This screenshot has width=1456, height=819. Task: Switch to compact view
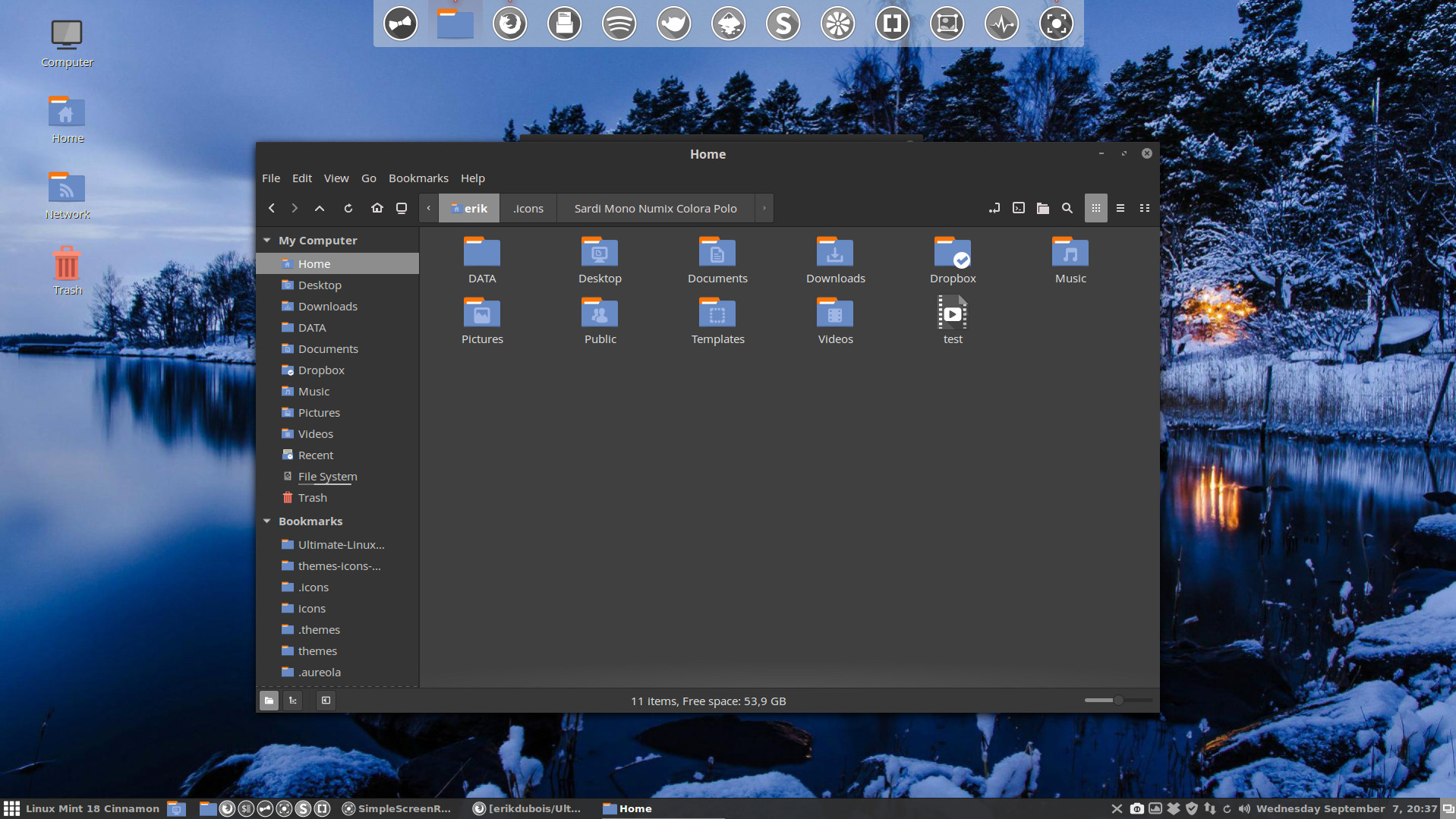pos(1145,208)
